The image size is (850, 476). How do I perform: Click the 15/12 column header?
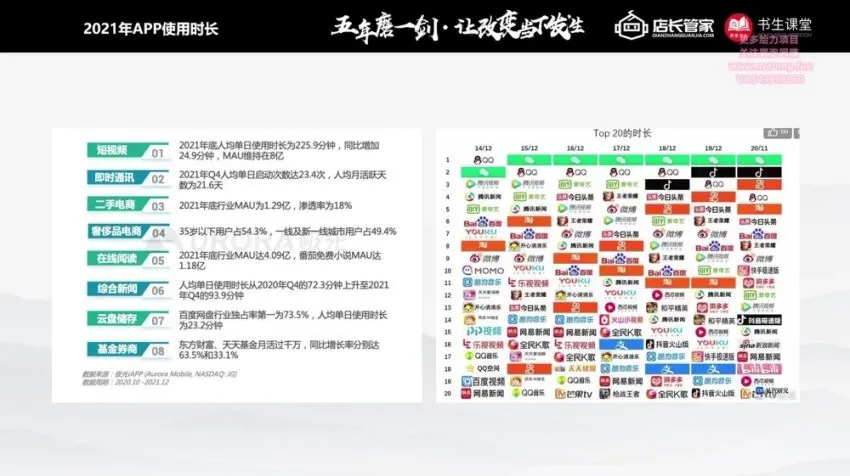[529, 148]
